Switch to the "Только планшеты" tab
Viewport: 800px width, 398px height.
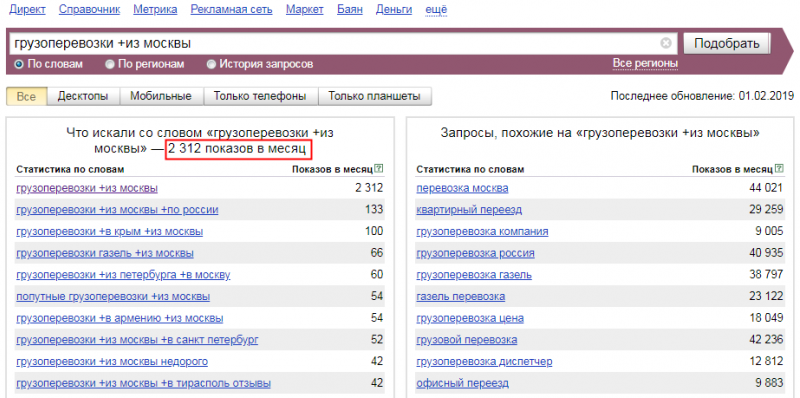click(x=374, y=96)
